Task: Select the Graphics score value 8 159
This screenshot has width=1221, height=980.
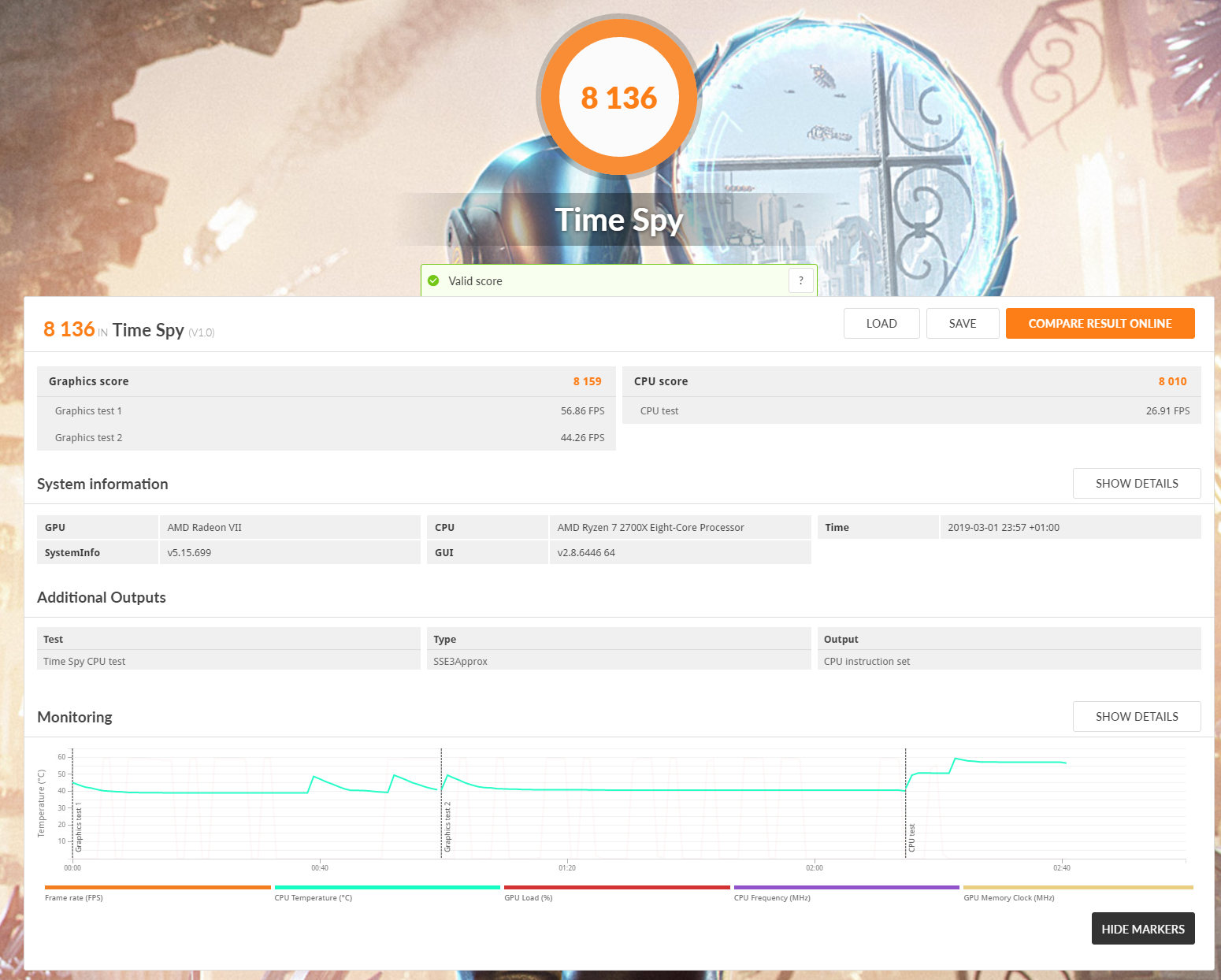Action: pyautogui.click(x=587, y=381)
